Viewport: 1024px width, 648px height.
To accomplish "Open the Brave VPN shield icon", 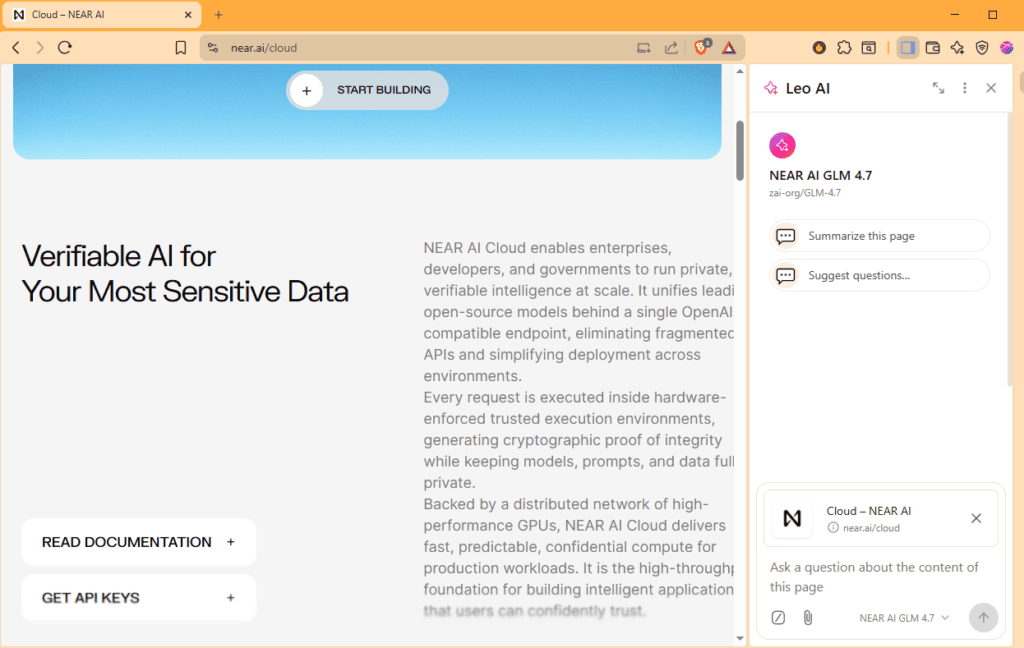I will 982,47.
